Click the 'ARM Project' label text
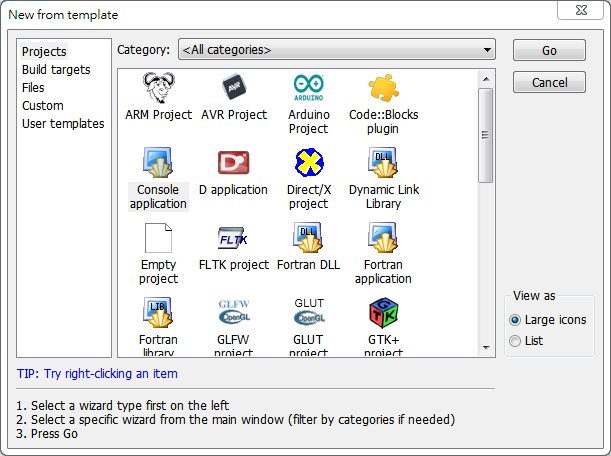The image size is (611, 456). (159, 115)
